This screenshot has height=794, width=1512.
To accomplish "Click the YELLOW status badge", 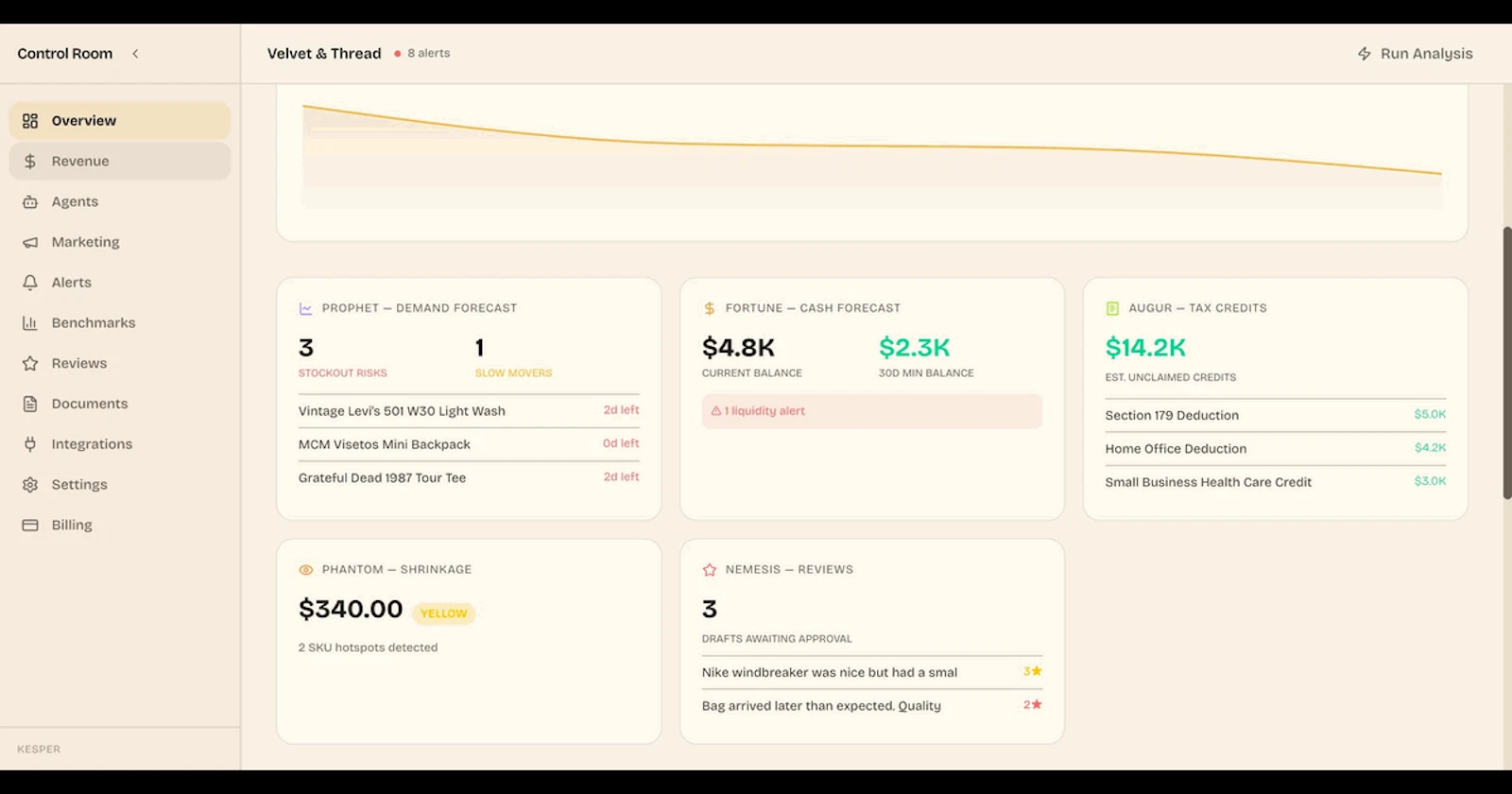I will tap(443, 613).
